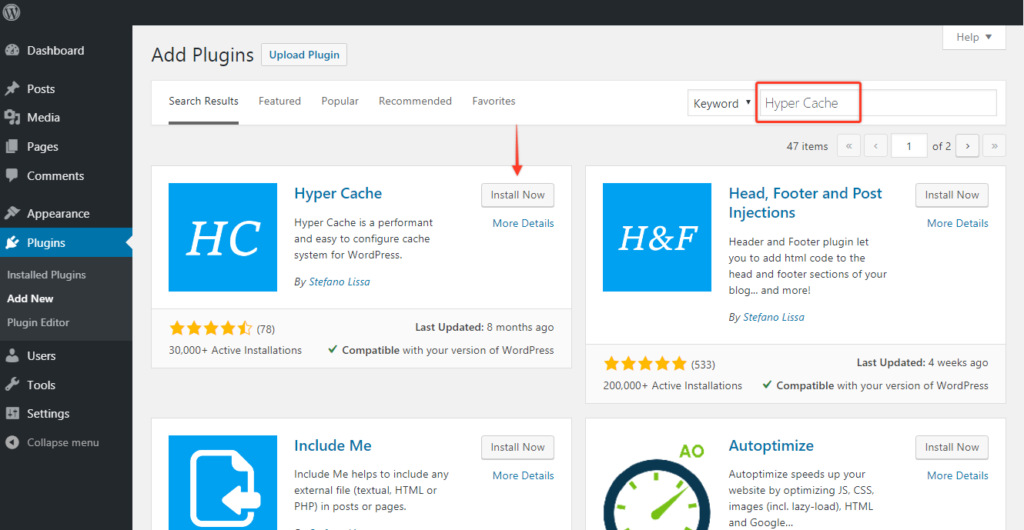This screenshot has height=530, width=1024.
Task: Go to Installed Plugins submenu
Action: click(x=46, y=275)
